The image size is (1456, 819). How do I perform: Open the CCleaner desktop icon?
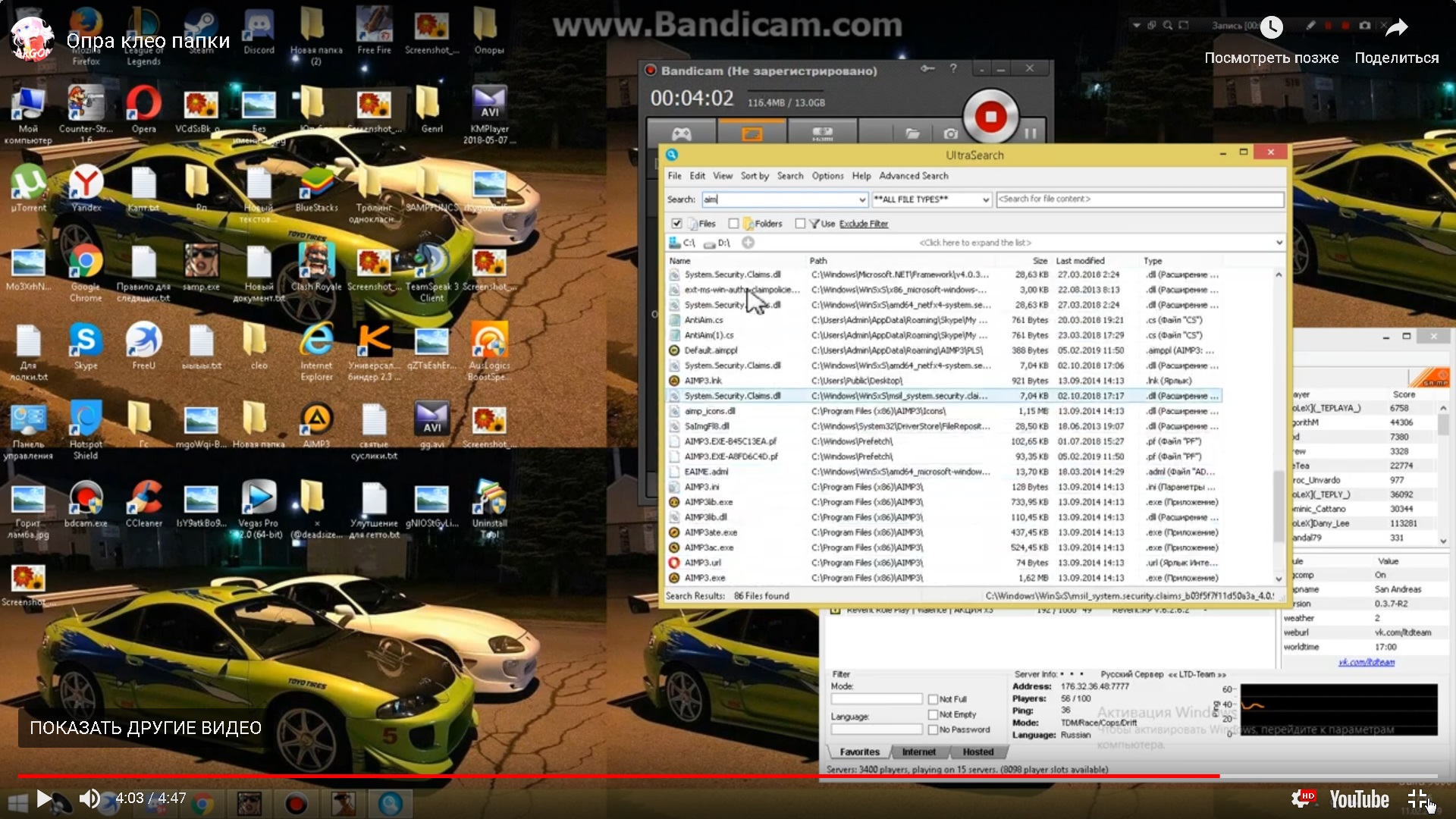pos(143,504)
